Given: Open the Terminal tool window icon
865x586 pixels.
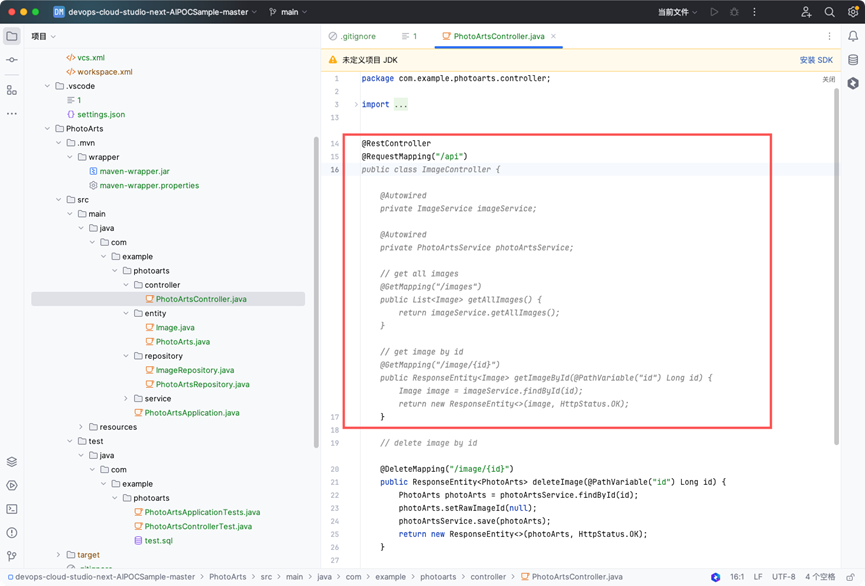Looking at the screenshot, I should (12, 509).
